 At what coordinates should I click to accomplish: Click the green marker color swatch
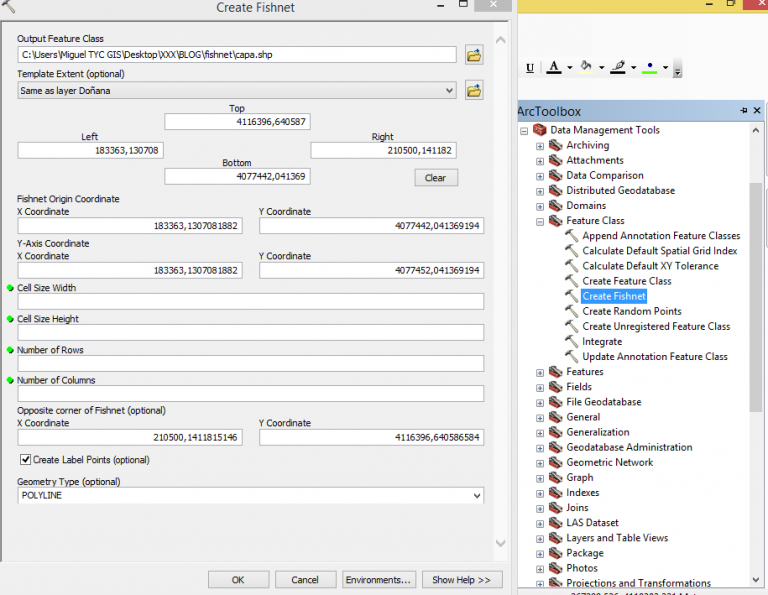651,68
